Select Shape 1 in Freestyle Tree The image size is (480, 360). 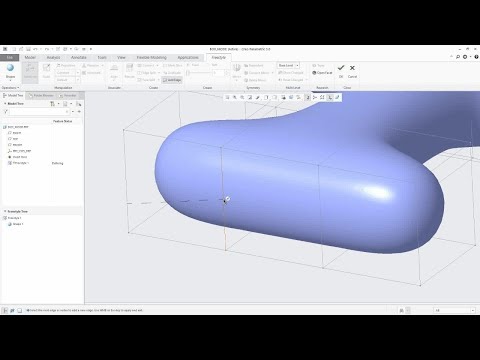[15, 224]
